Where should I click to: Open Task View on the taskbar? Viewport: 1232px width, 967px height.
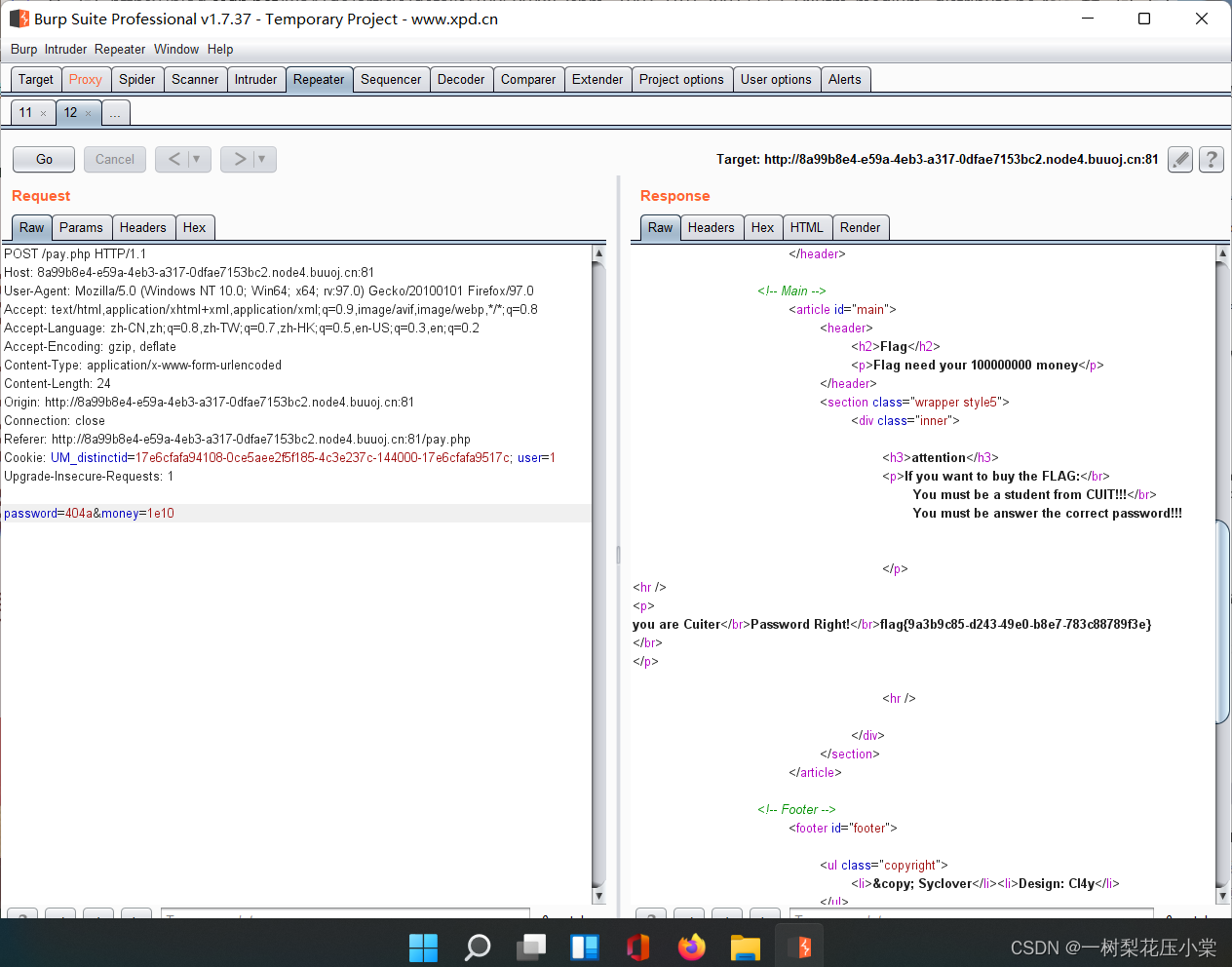(x=531, y=947)
